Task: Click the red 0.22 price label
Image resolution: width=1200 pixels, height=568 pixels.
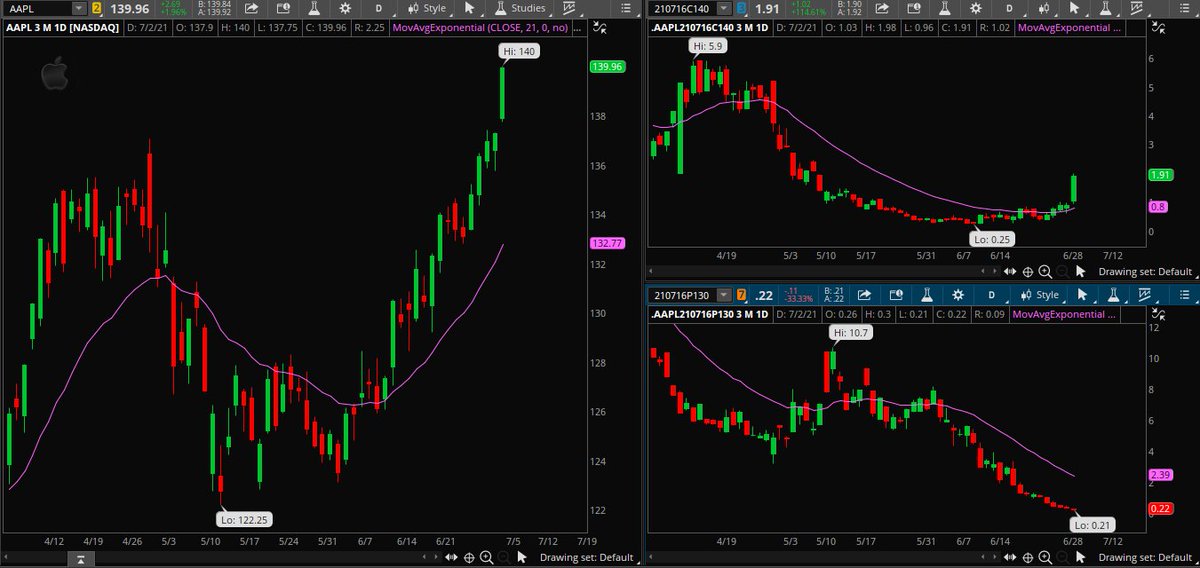Action: (1162, 509)
